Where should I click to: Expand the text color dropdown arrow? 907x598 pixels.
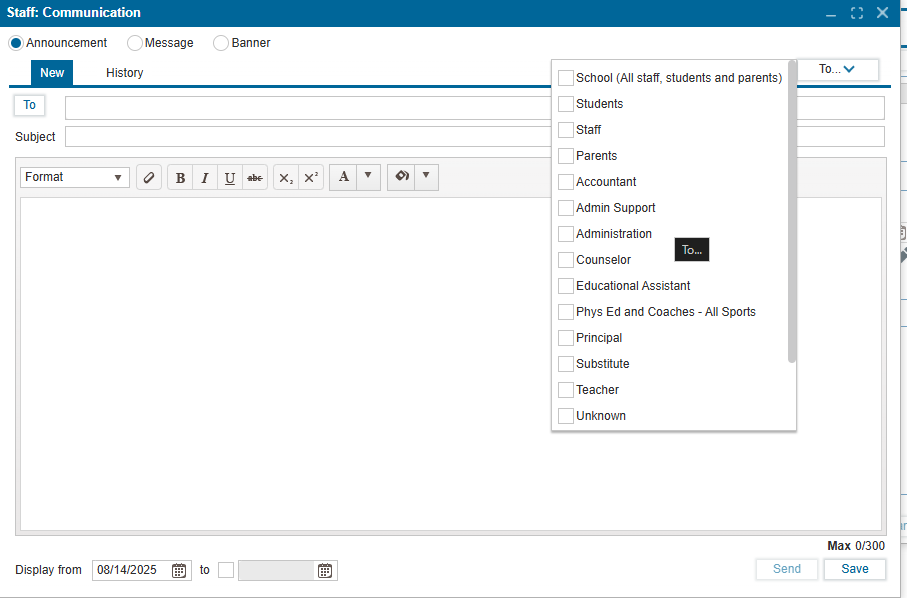point(368,177)
